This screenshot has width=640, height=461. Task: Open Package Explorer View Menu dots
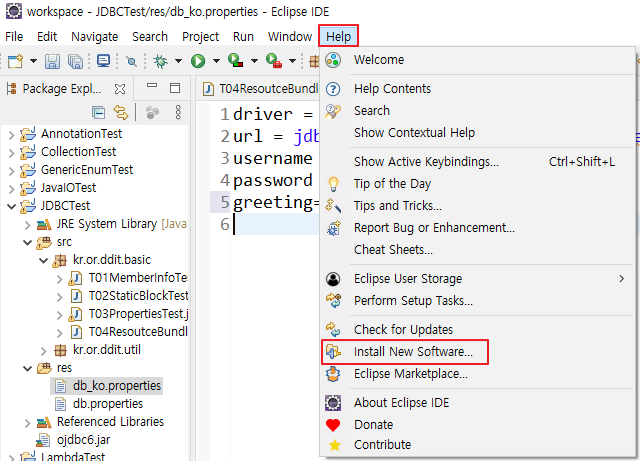coord(178,112)
